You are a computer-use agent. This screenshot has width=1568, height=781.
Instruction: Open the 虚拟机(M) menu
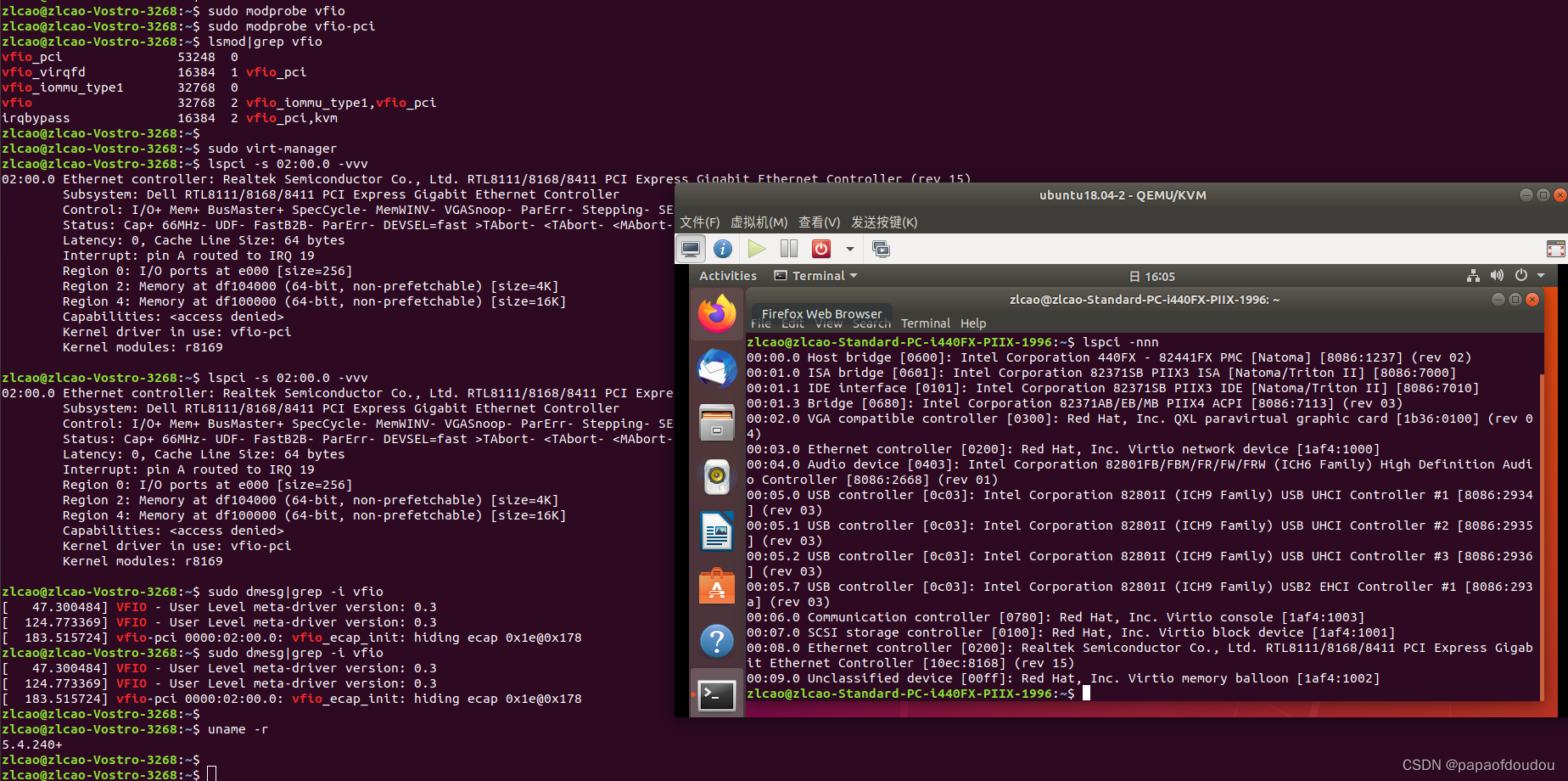[759, 222]
